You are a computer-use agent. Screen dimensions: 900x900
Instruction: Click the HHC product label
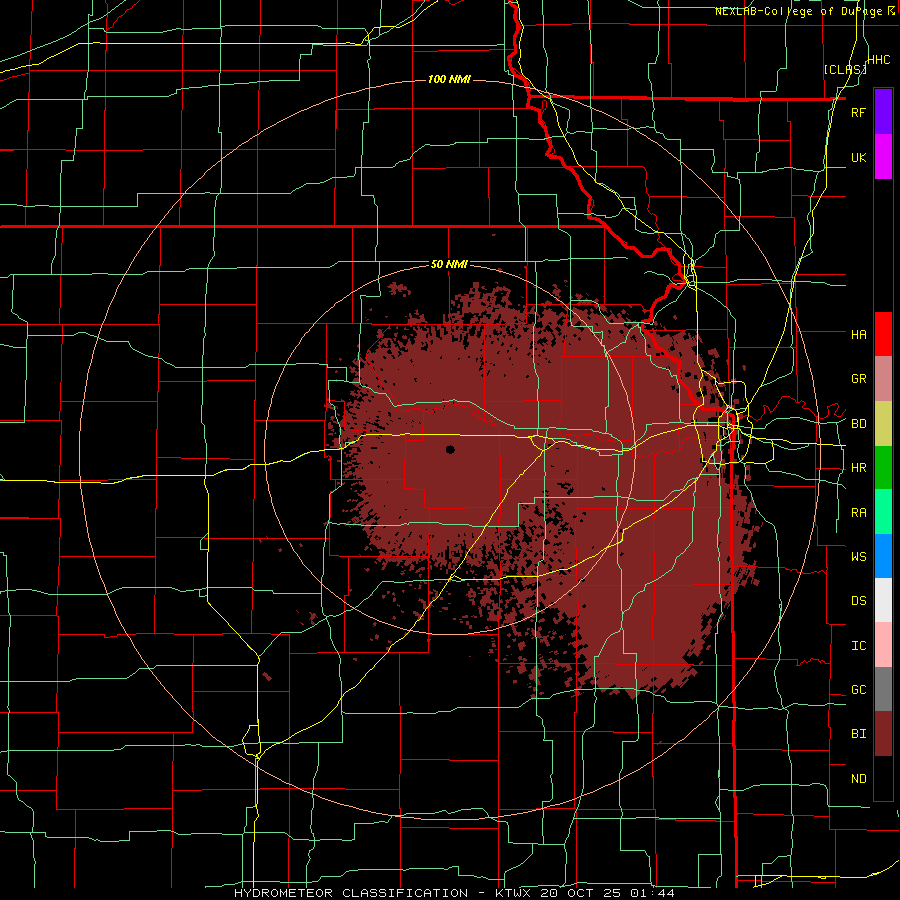click(879, 60)
